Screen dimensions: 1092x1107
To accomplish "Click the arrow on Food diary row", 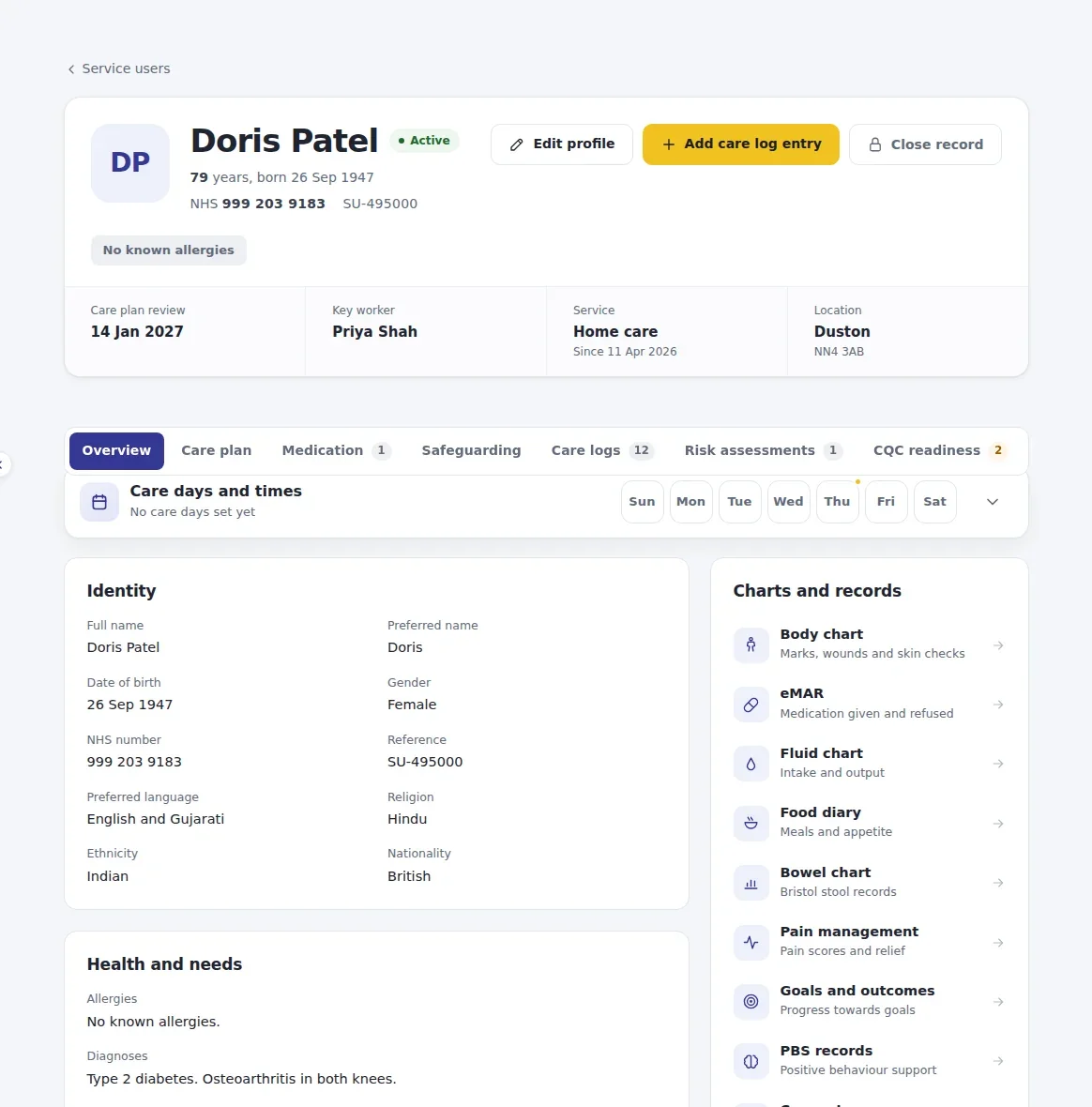I will pos(998,824).
